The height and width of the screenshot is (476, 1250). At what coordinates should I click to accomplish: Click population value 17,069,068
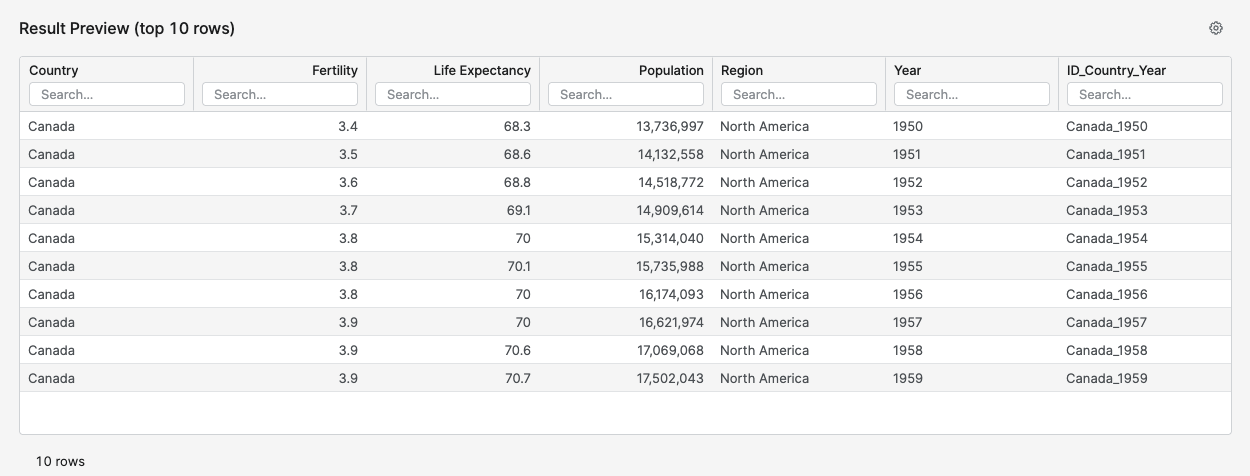[670, 350]
